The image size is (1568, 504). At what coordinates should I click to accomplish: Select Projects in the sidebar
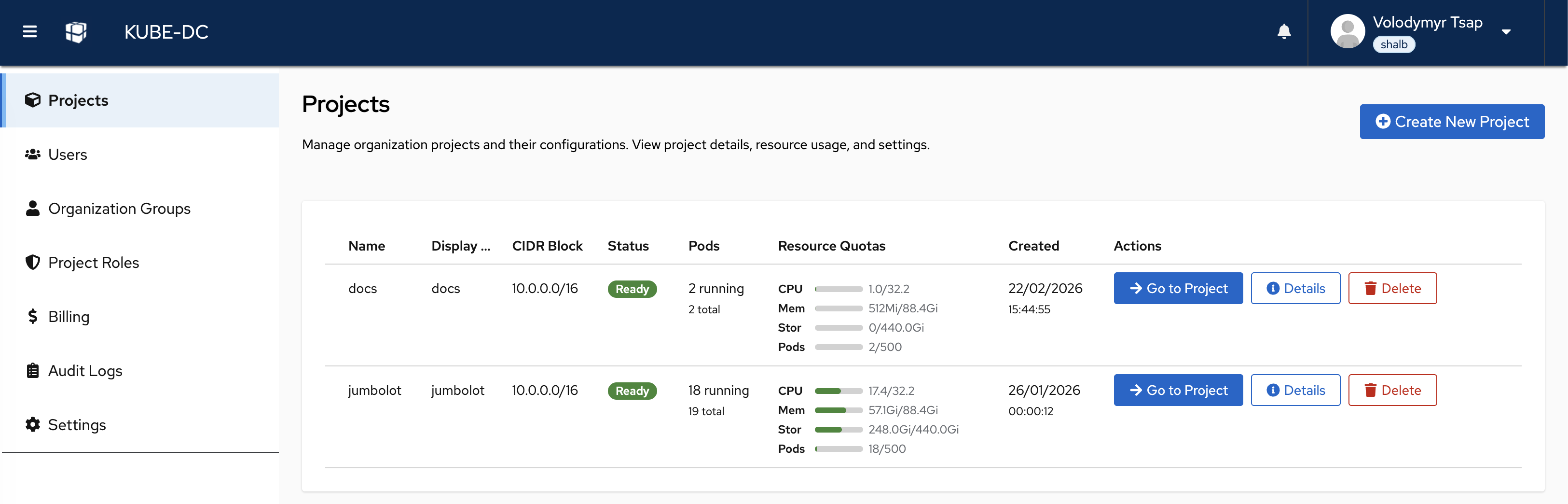pos(79,100)
